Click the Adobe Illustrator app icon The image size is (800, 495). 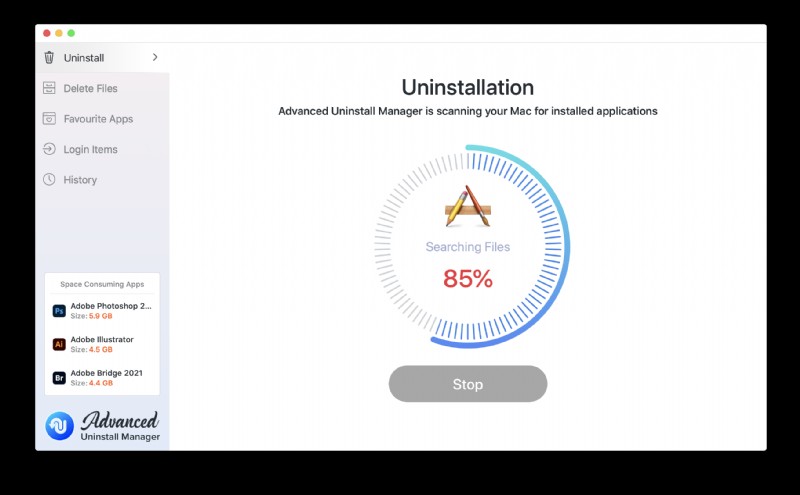coord(59,344)
